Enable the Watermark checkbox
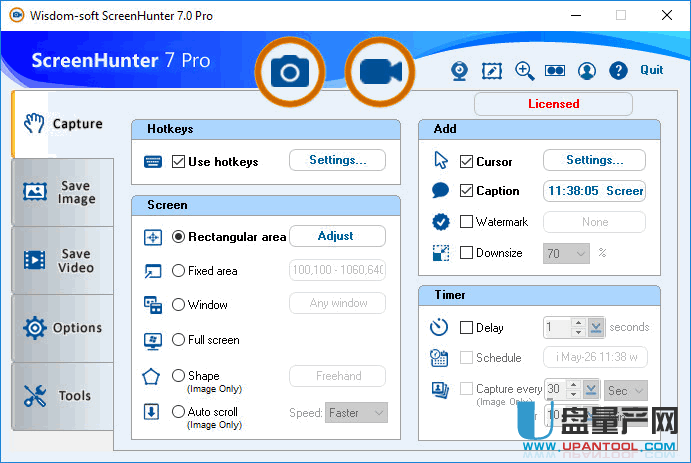 (x=466, y=222)
